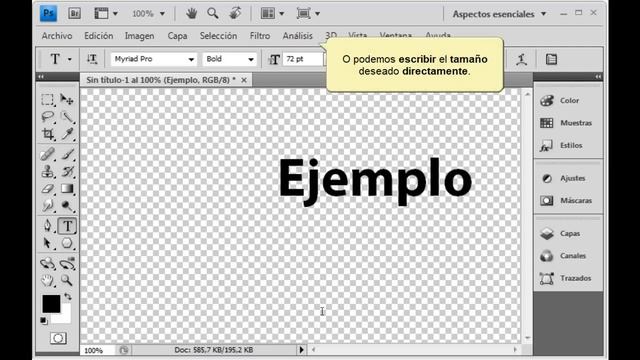This screenshot has width=640, height=360.
Task: Launch Adobe Bridge
Action: click(74, 13)
